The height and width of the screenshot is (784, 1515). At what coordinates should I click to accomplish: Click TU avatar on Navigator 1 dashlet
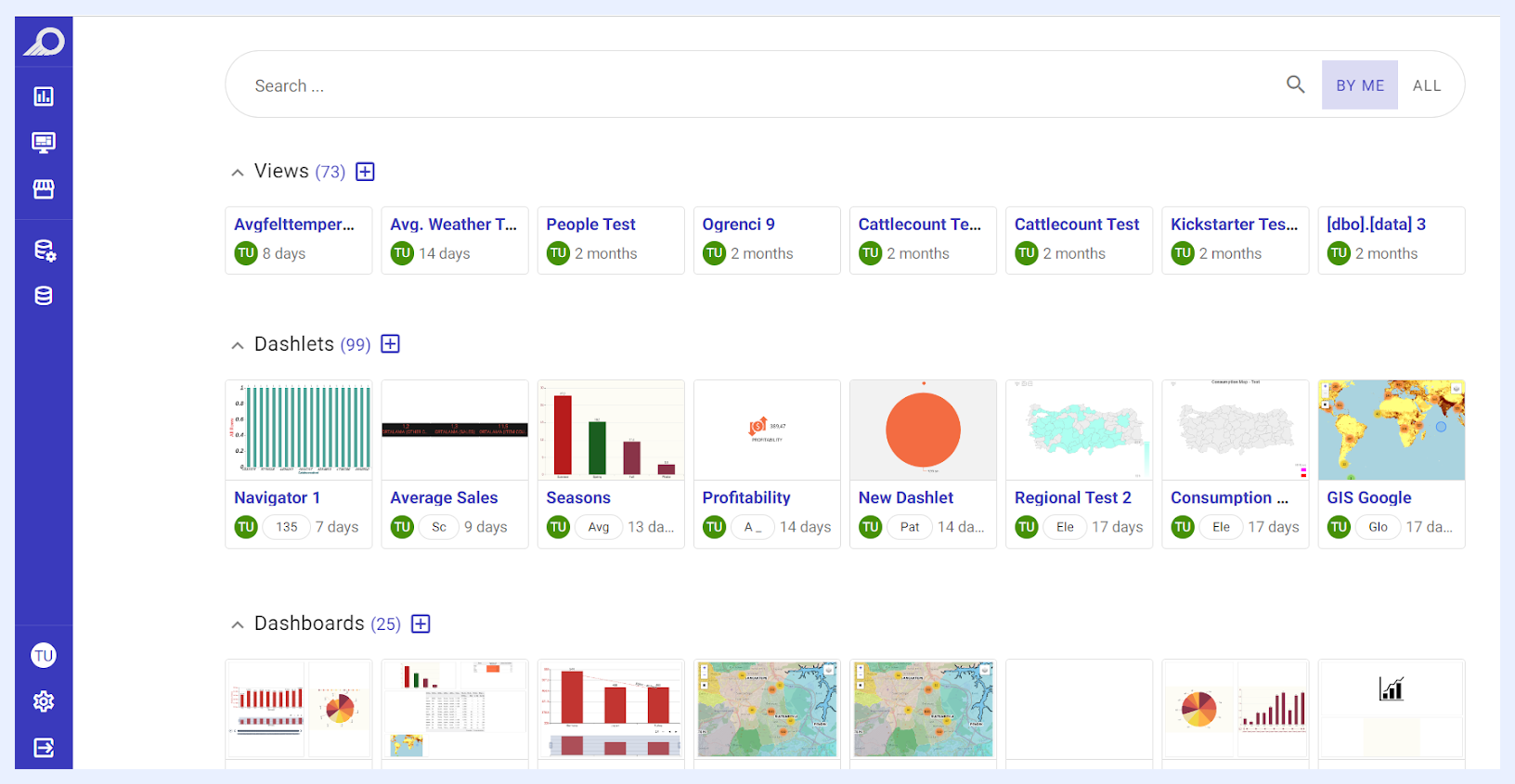click(x=246, y=527)
